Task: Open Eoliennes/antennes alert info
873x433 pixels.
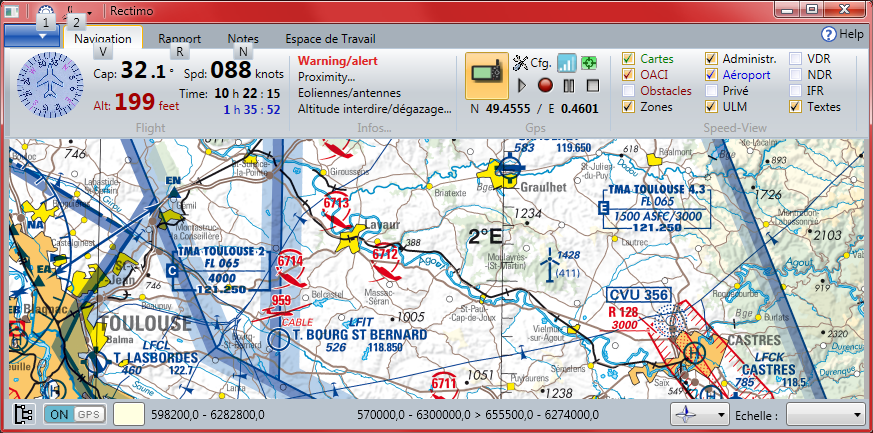Action: [x=349, y=93]
